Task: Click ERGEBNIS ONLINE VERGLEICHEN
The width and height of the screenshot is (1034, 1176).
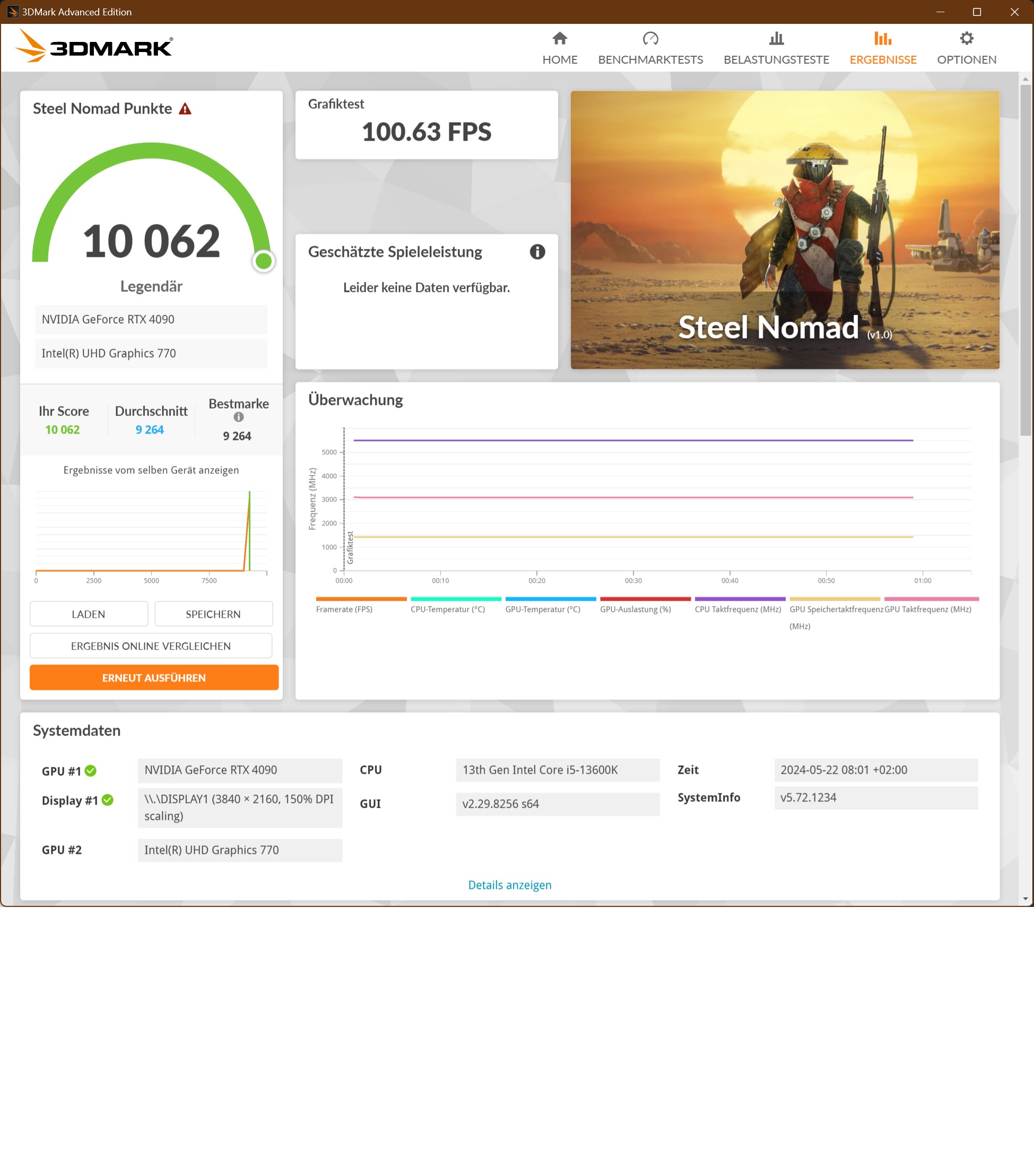Action: tap(151, 645)
